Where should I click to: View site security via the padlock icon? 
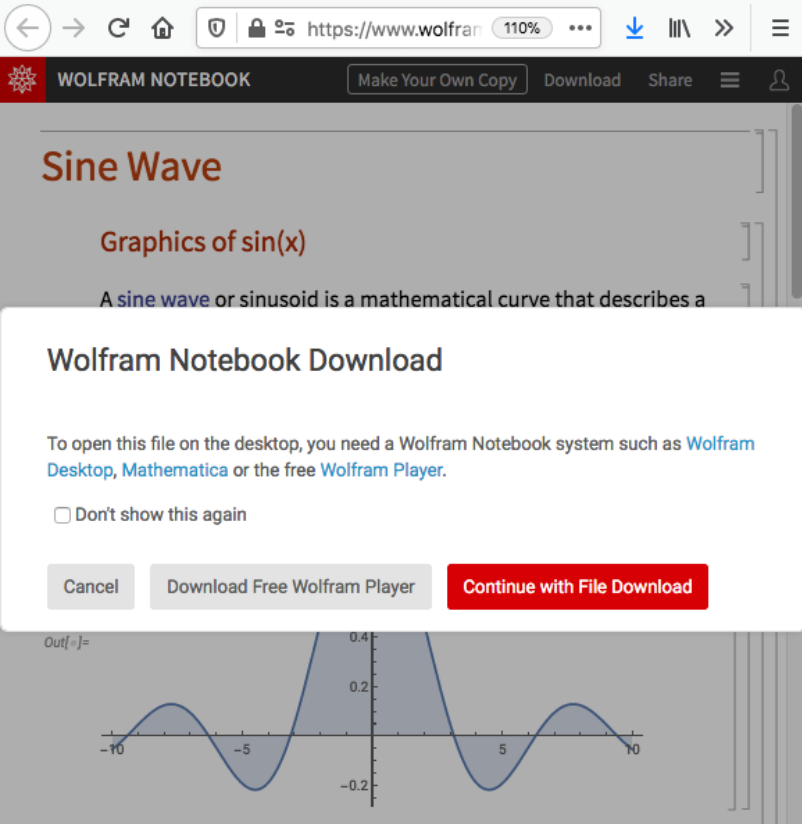[258, 28]
